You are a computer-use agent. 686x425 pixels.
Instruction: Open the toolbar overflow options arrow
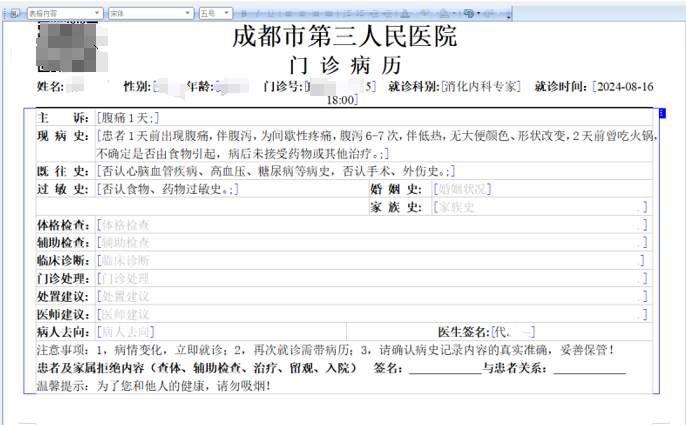[x=508, y=17]
